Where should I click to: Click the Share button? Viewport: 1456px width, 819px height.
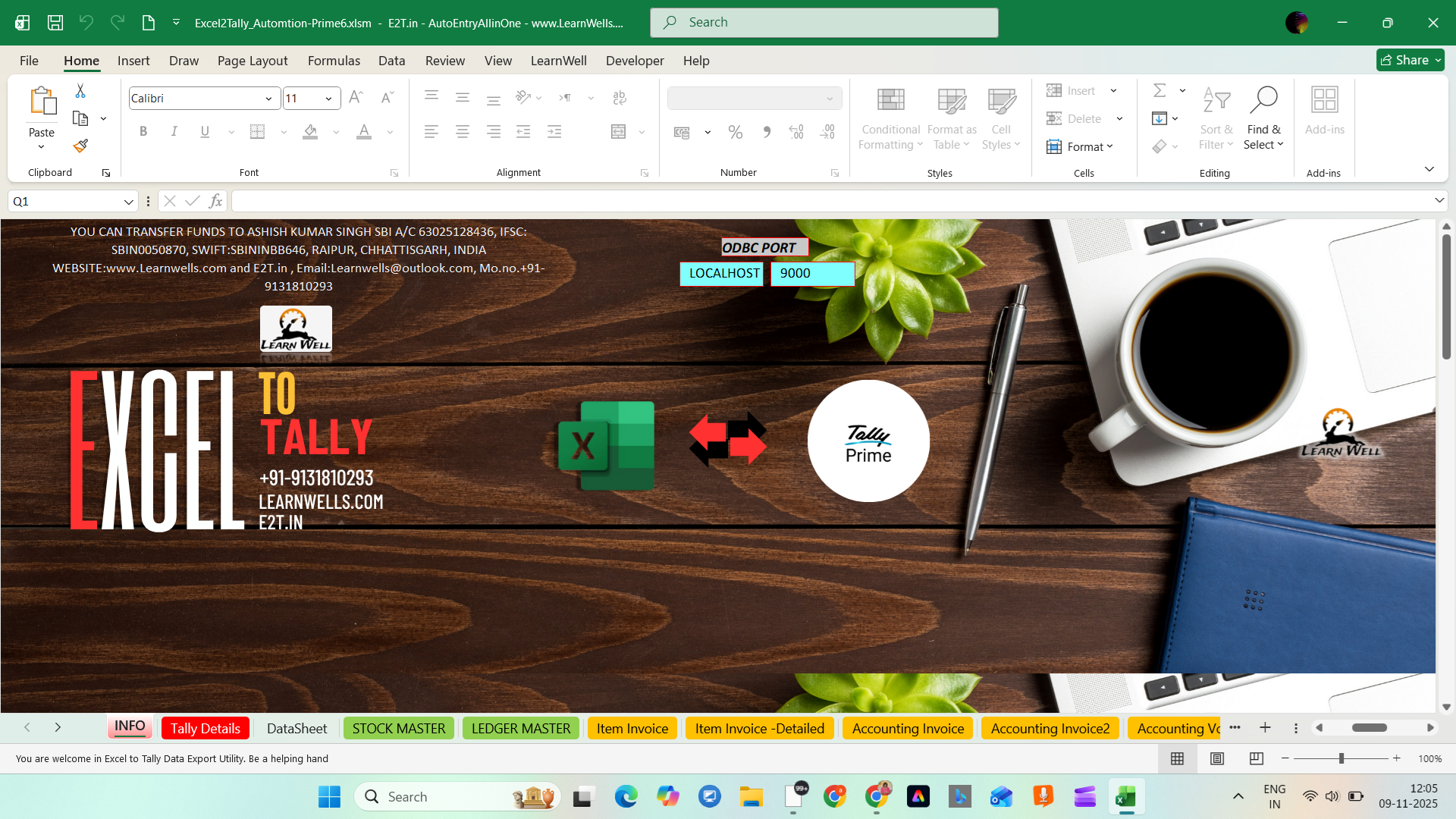coord(1409,59)
